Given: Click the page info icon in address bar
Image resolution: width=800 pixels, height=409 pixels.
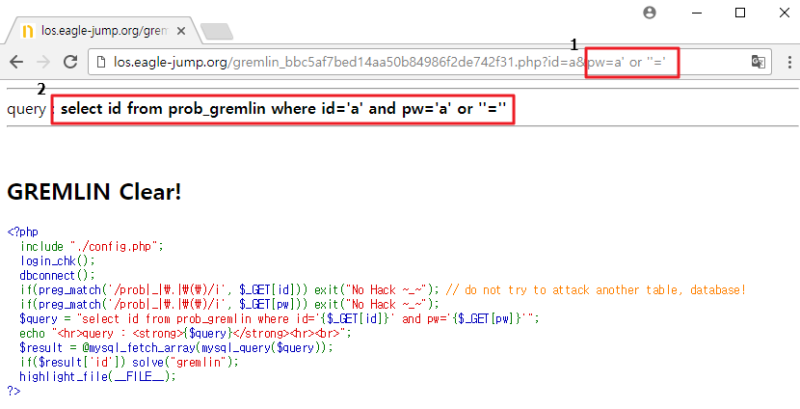Looking at the screenshot, I should [x=101, y=62].
